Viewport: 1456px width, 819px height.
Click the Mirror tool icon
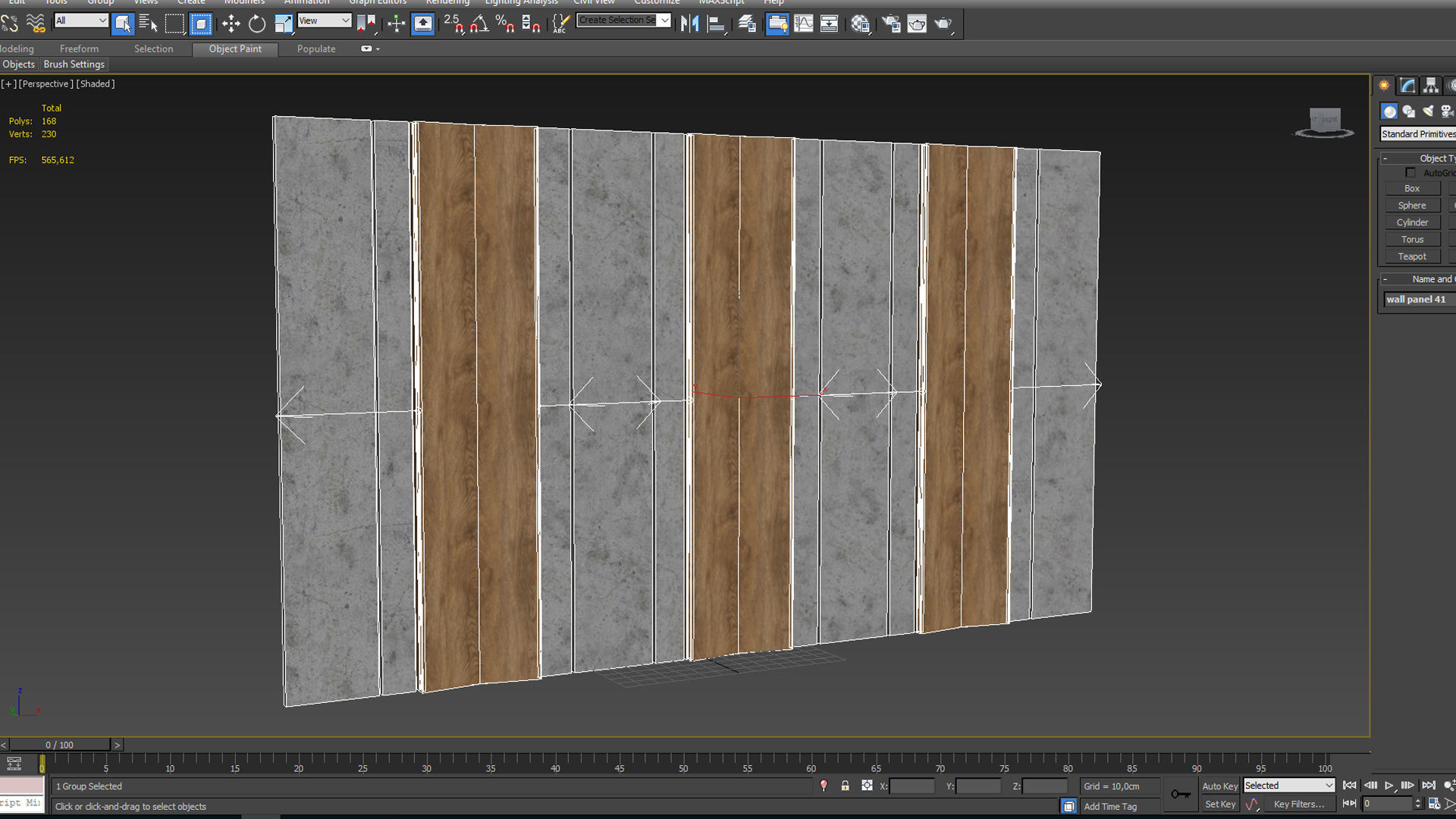click(x=689, y=24)
